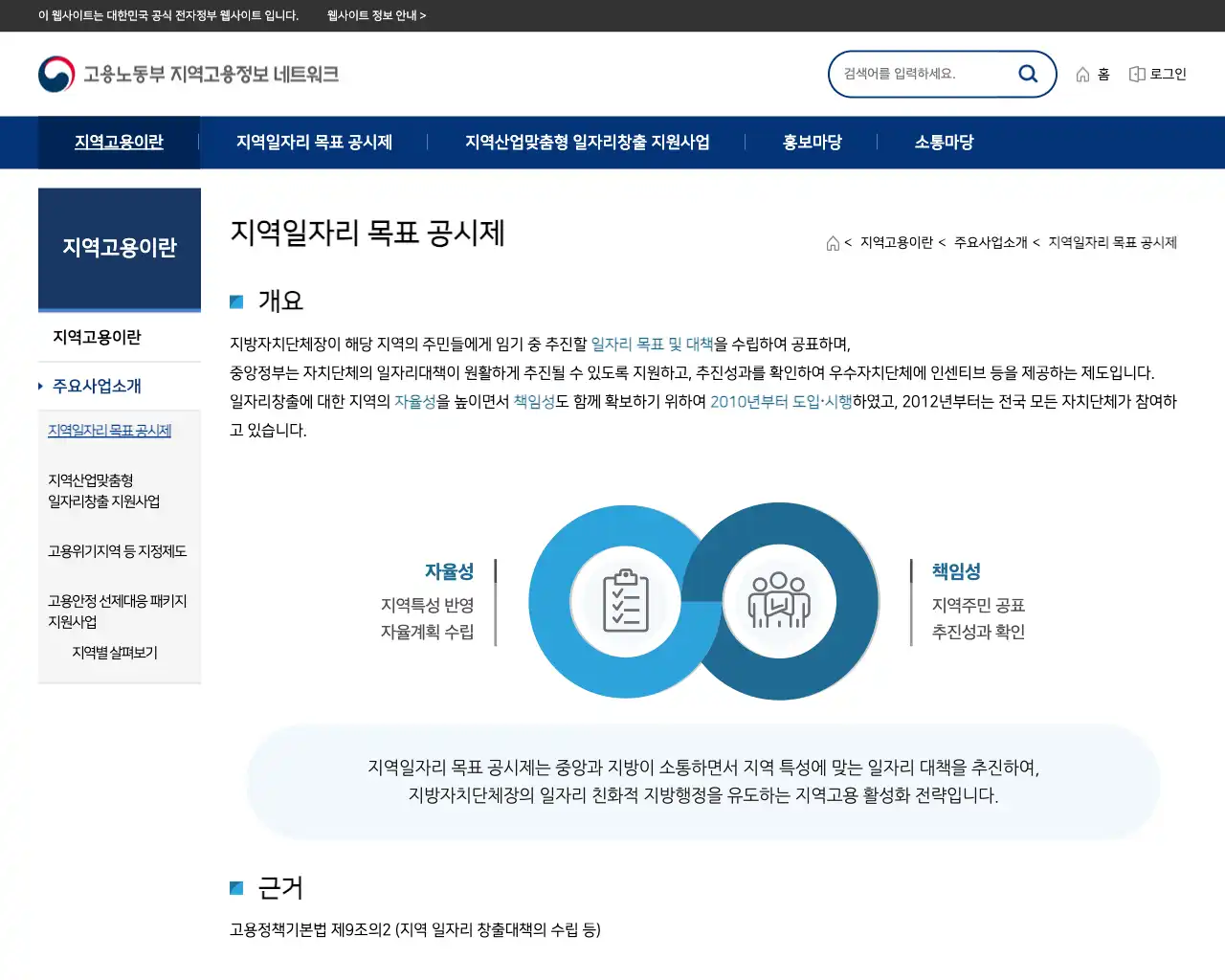Open 고용위기지역 등 지정제도 from the sidebar
This screenshot has height=980, width=1225.
(117, 550)
